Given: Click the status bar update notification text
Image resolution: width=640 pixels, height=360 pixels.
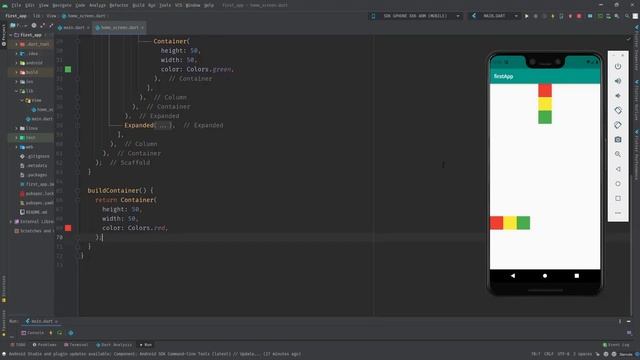Looking at the screenshot, I should (x=155, y=354).
